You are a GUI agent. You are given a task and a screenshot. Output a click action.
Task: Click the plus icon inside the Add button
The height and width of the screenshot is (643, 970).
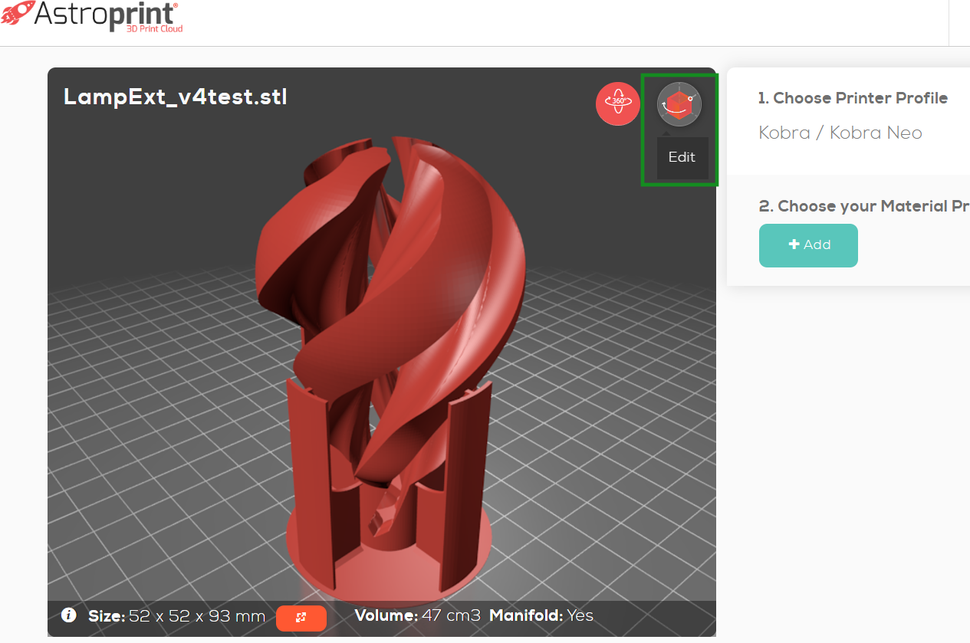point(793,244)
